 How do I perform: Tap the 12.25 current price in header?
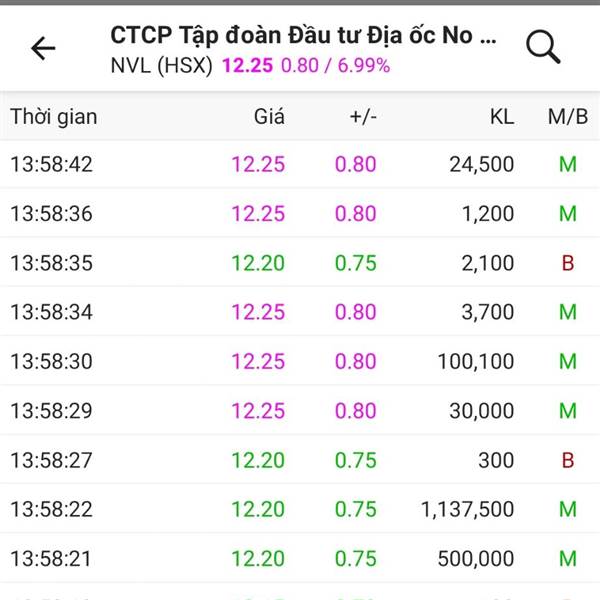[248, 65]
